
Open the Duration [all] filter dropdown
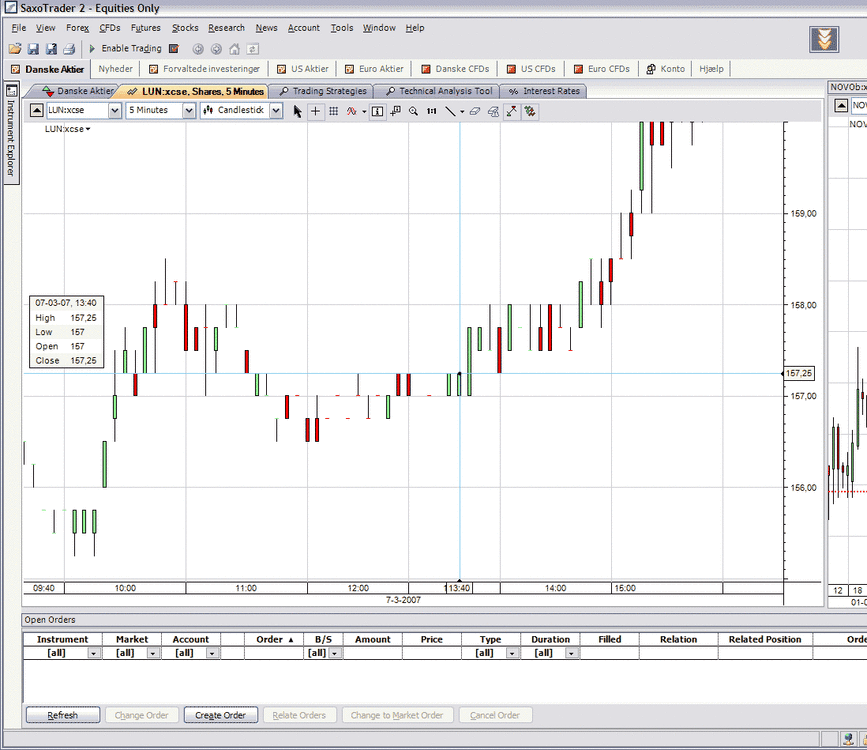pyautogui.click(x=571, y=653)
